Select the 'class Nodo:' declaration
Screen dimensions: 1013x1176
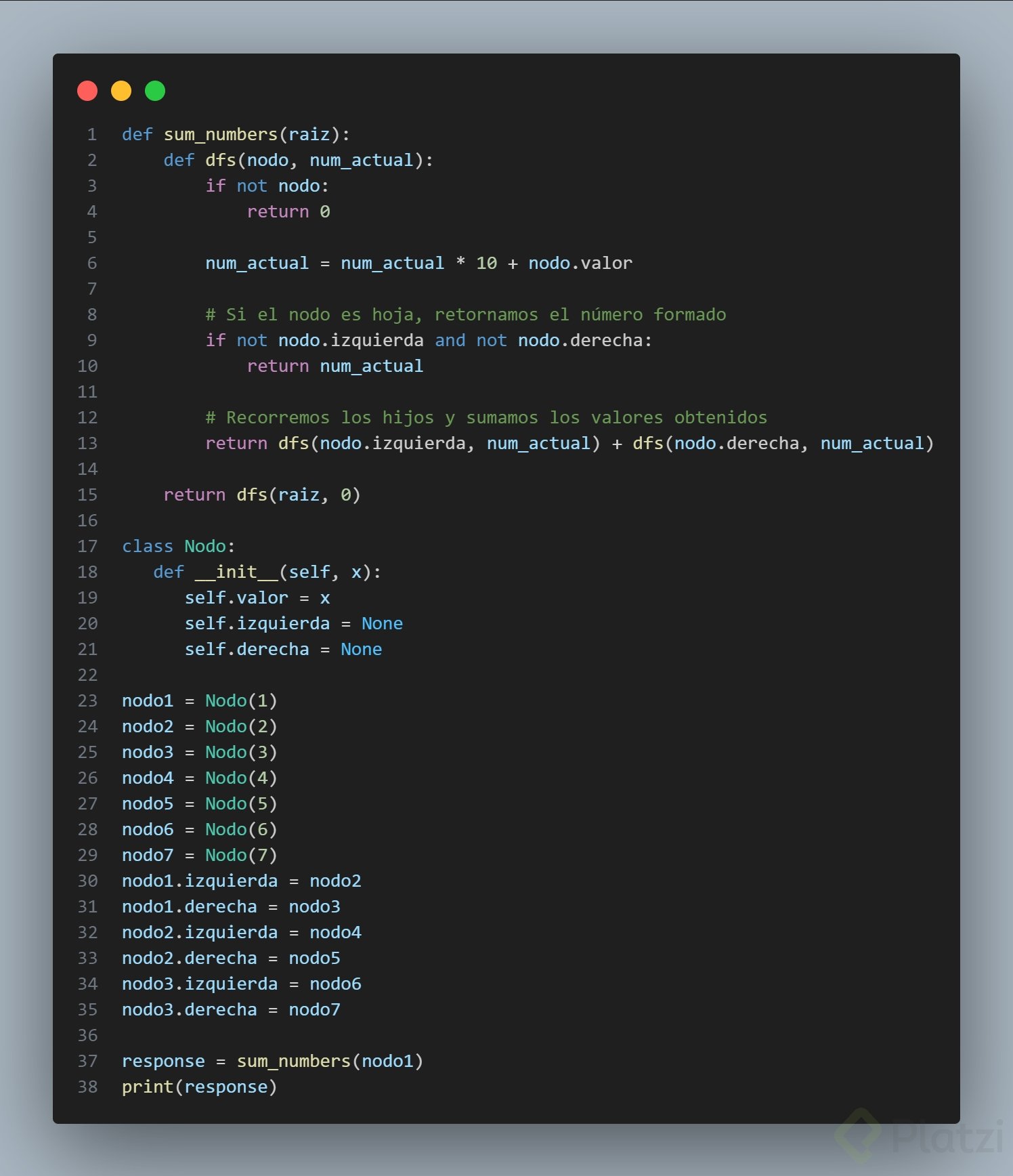click(178, 546)
